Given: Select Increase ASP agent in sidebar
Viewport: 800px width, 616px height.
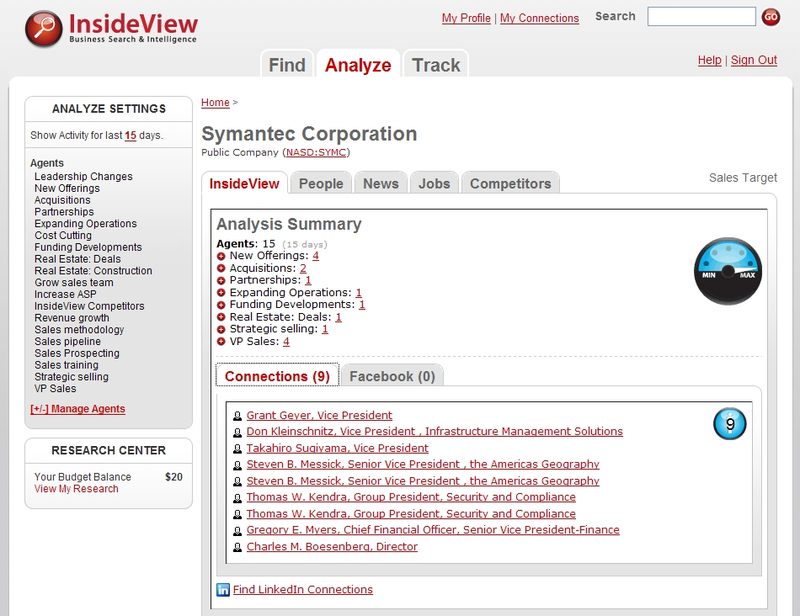Looking at the screenshot, I should point(65,294).
